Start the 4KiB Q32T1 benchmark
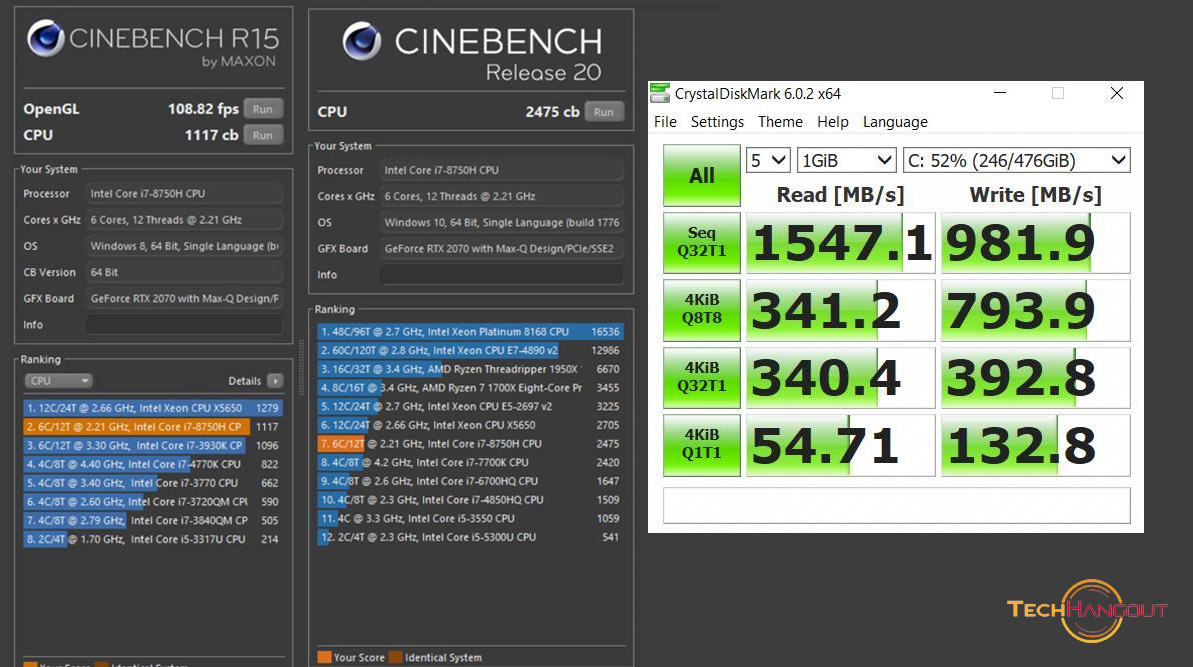 point(701,376)
